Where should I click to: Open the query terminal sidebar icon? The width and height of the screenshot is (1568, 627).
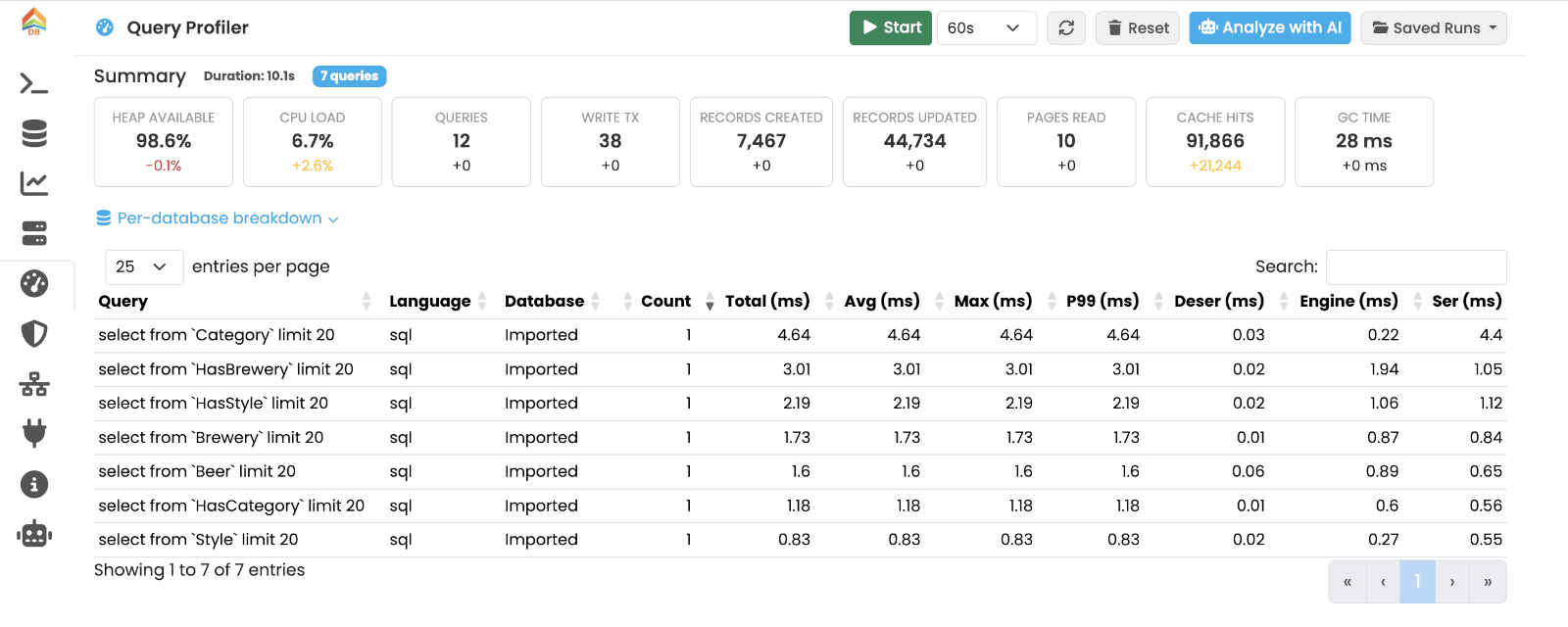coord(34,84)
